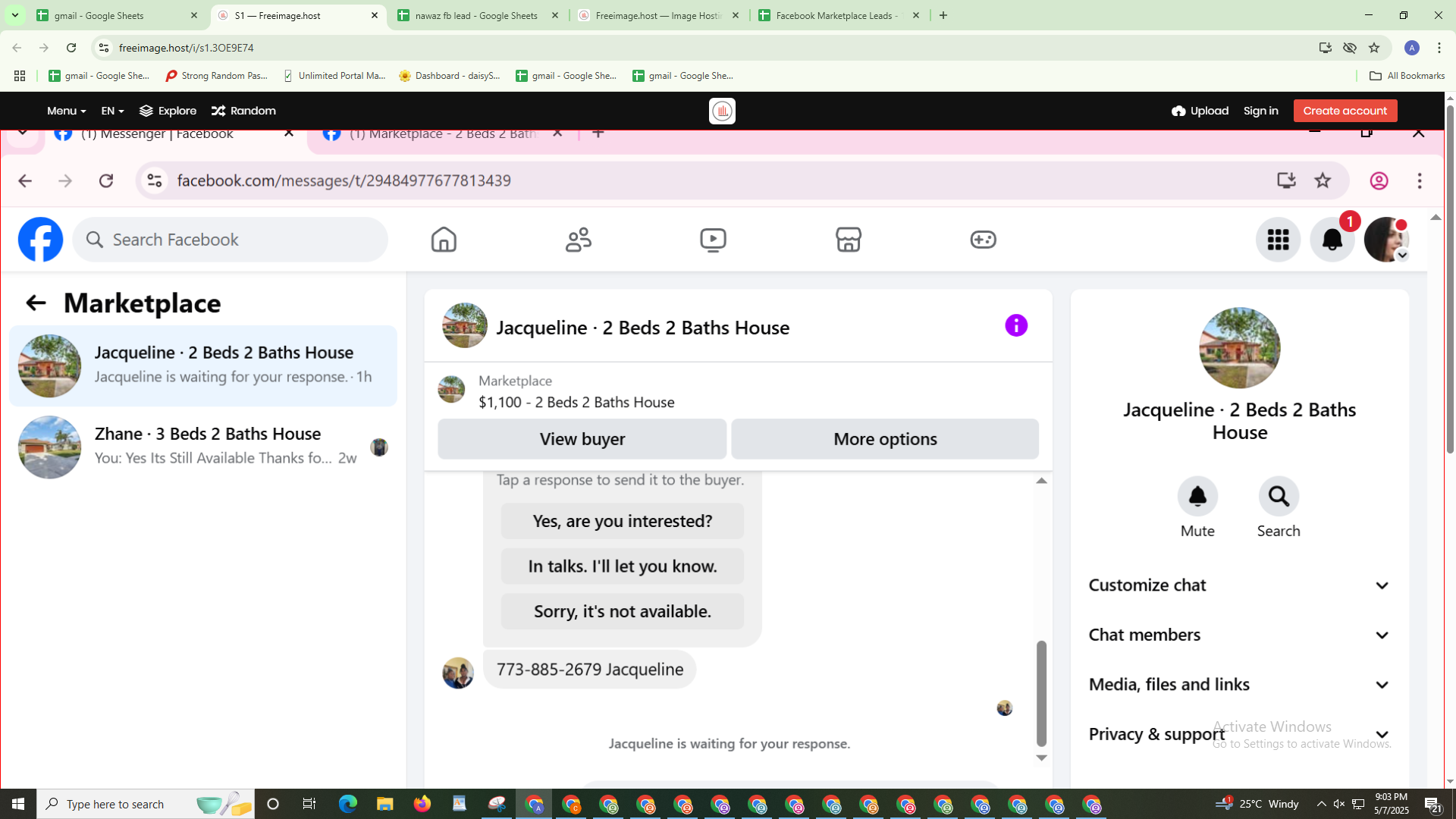Mute this conversation with bell icon
Viewport: 1456px width, 819px height.
(x=1197, y=497)
